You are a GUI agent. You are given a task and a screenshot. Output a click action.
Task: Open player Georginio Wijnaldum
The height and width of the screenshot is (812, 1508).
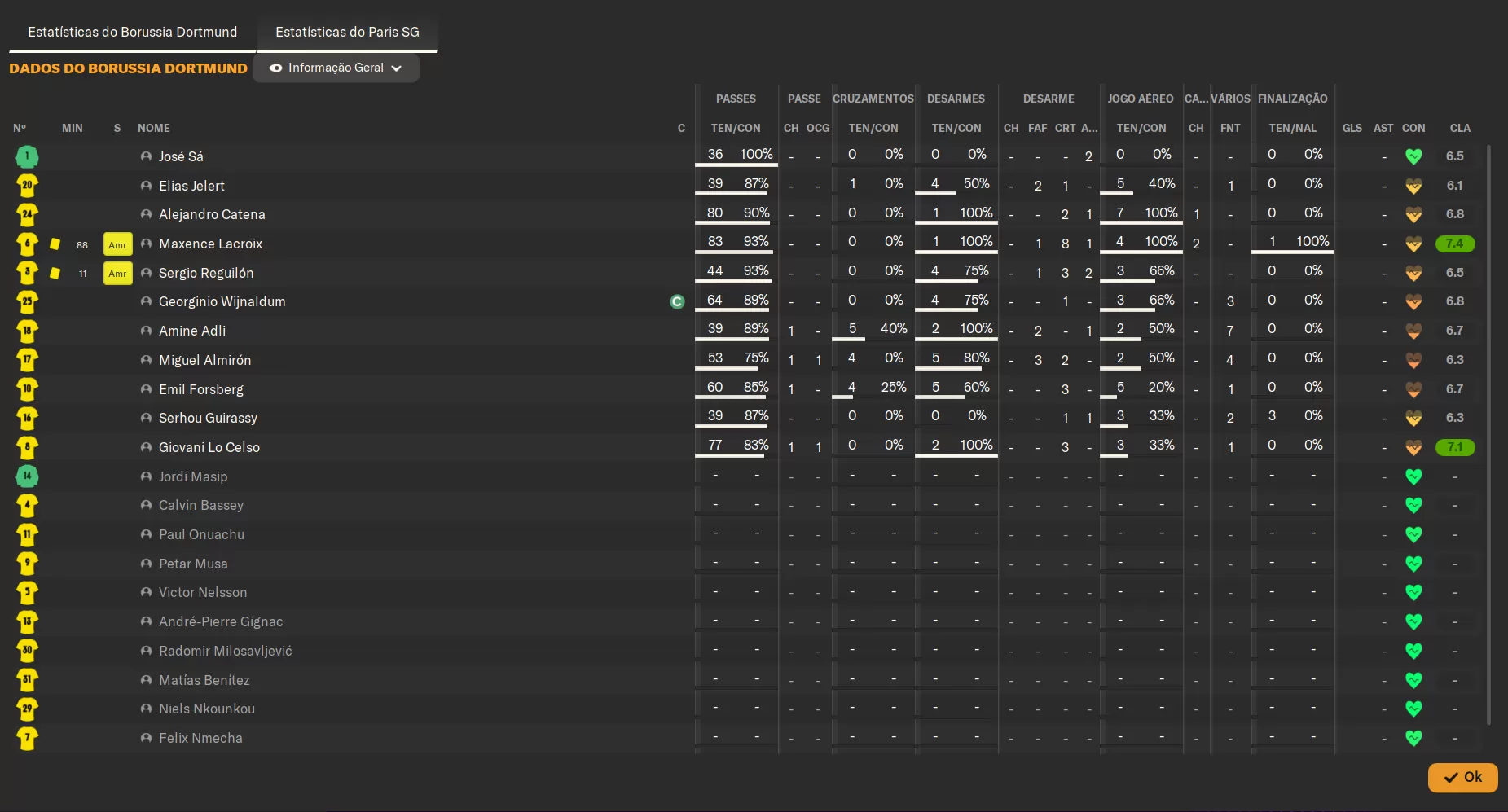coord(222,301)
